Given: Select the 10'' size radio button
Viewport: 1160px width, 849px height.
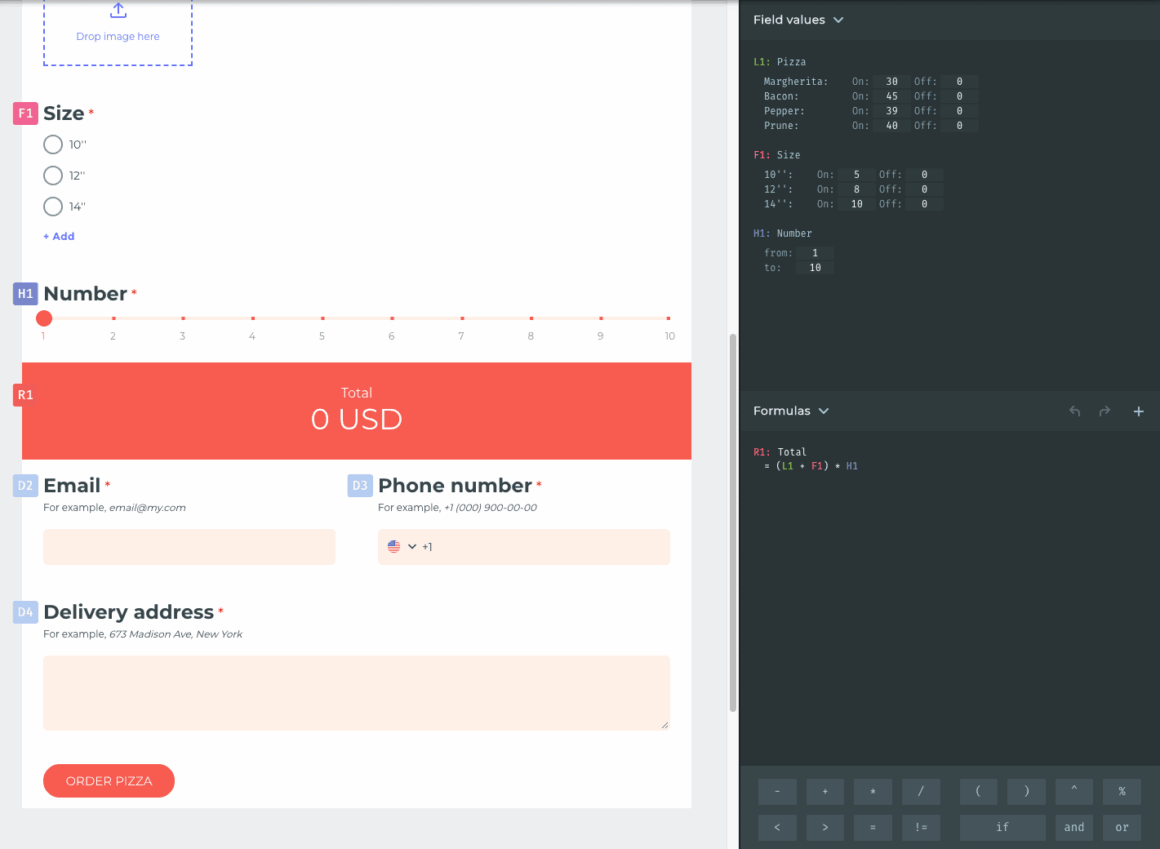Looking at the screenshot, I should tap(53, 145).
